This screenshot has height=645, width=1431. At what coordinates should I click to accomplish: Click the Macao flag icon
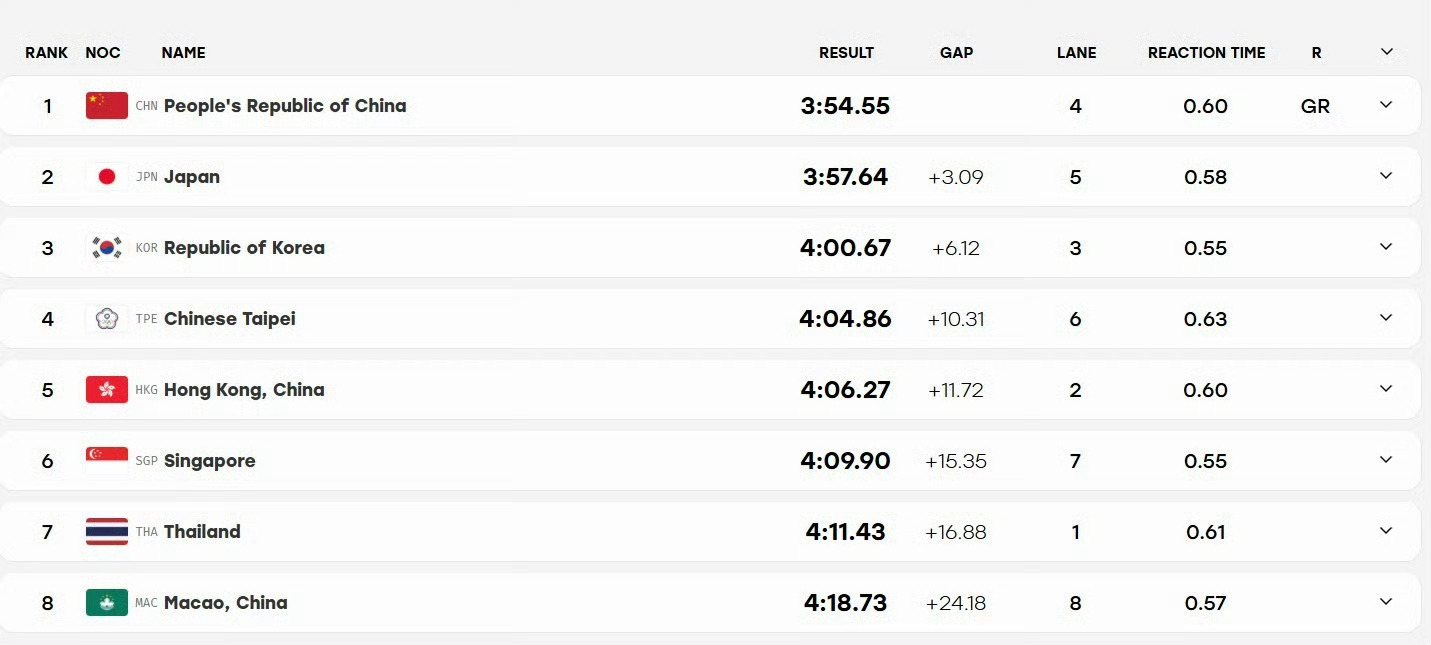click(107, 603)
